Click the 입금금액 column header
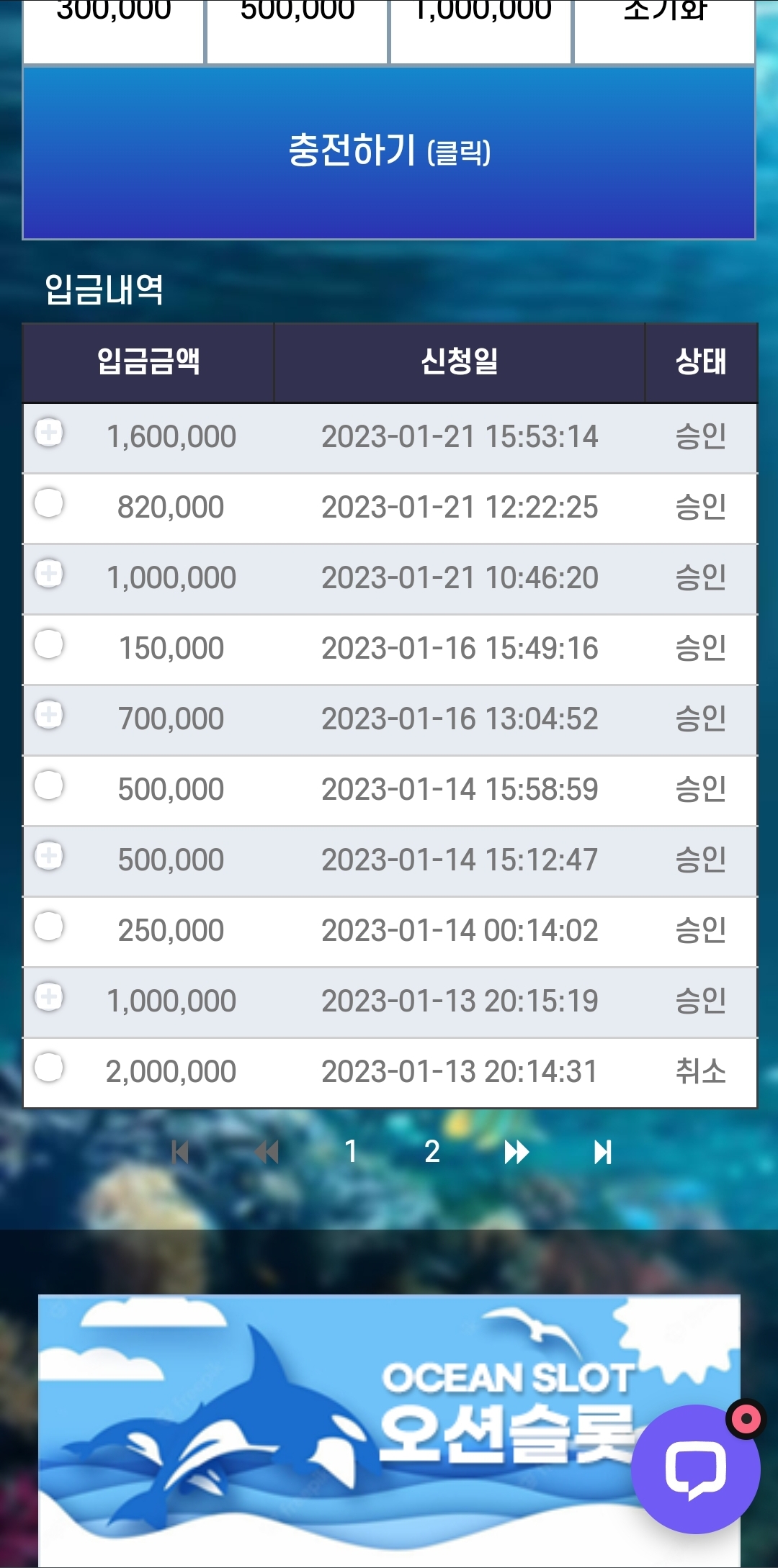This screenshot has width=778, height=1568. pos(148,362)
